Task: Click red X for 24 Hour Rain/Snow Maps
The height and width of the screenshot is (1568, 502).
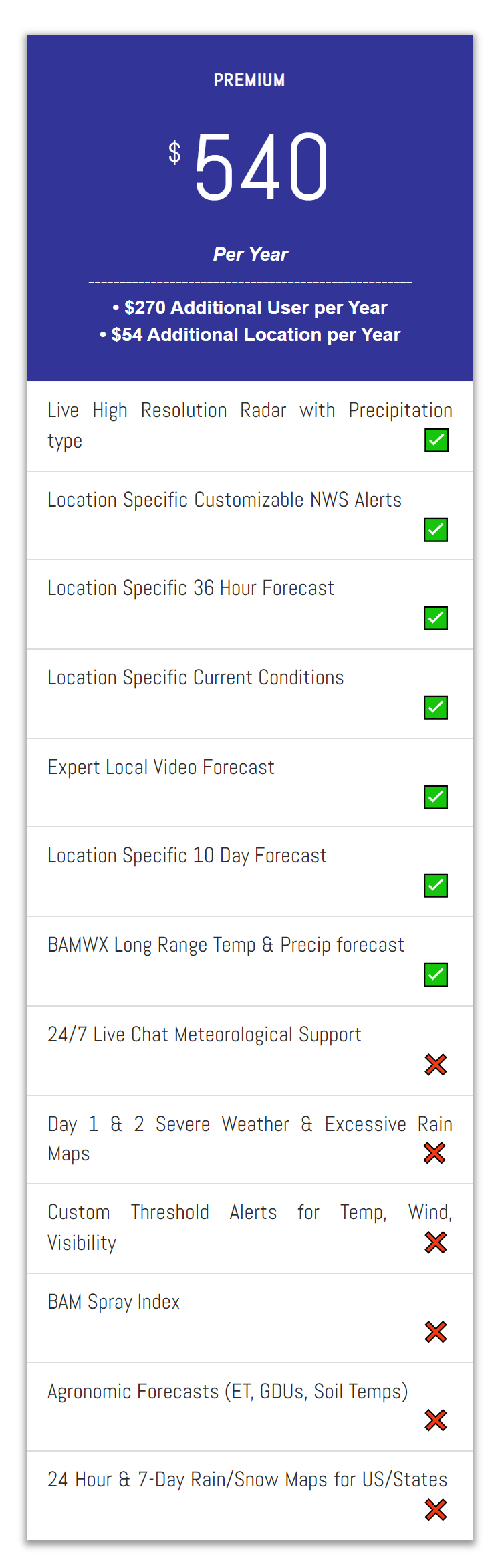Action: point(436,1510)
